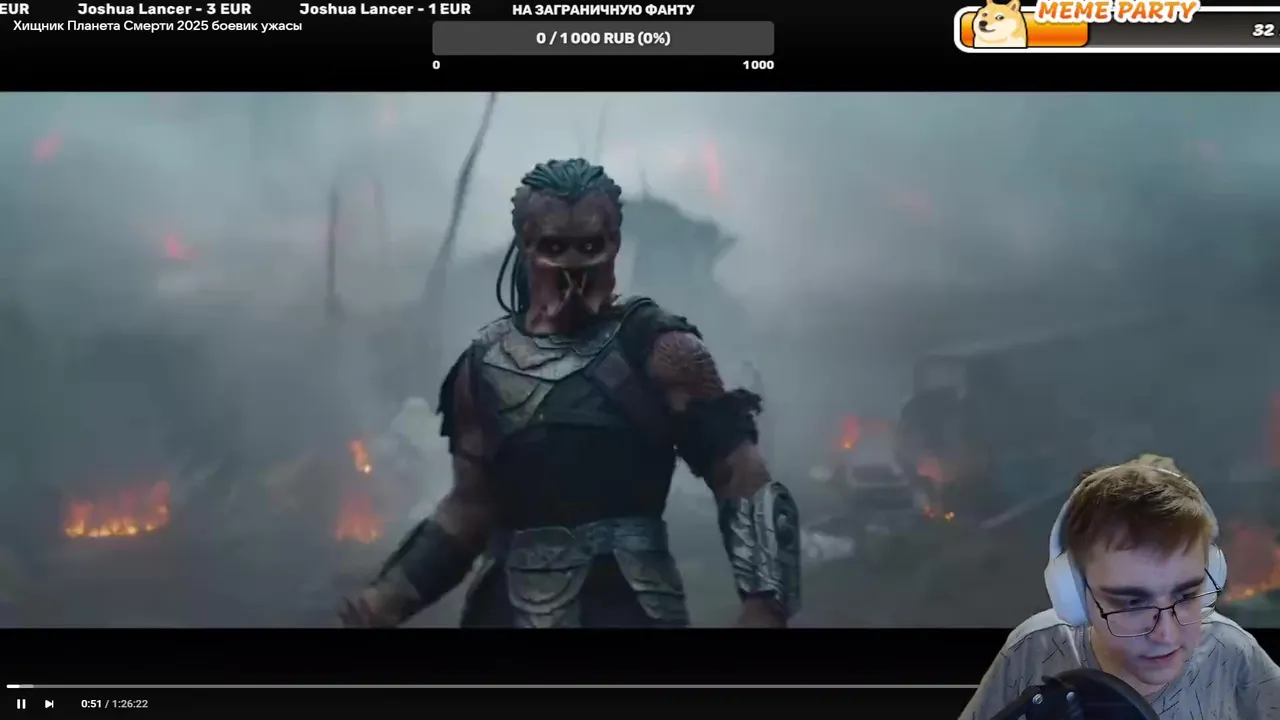
Task: Click the 1000 goal maximum label
Action: coord(758,65)
